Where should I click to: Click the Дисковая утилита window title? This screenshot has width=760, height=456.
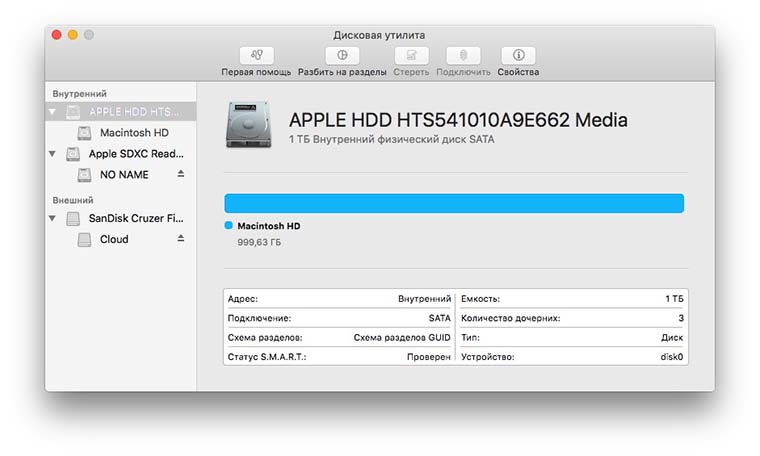(379, 35)
